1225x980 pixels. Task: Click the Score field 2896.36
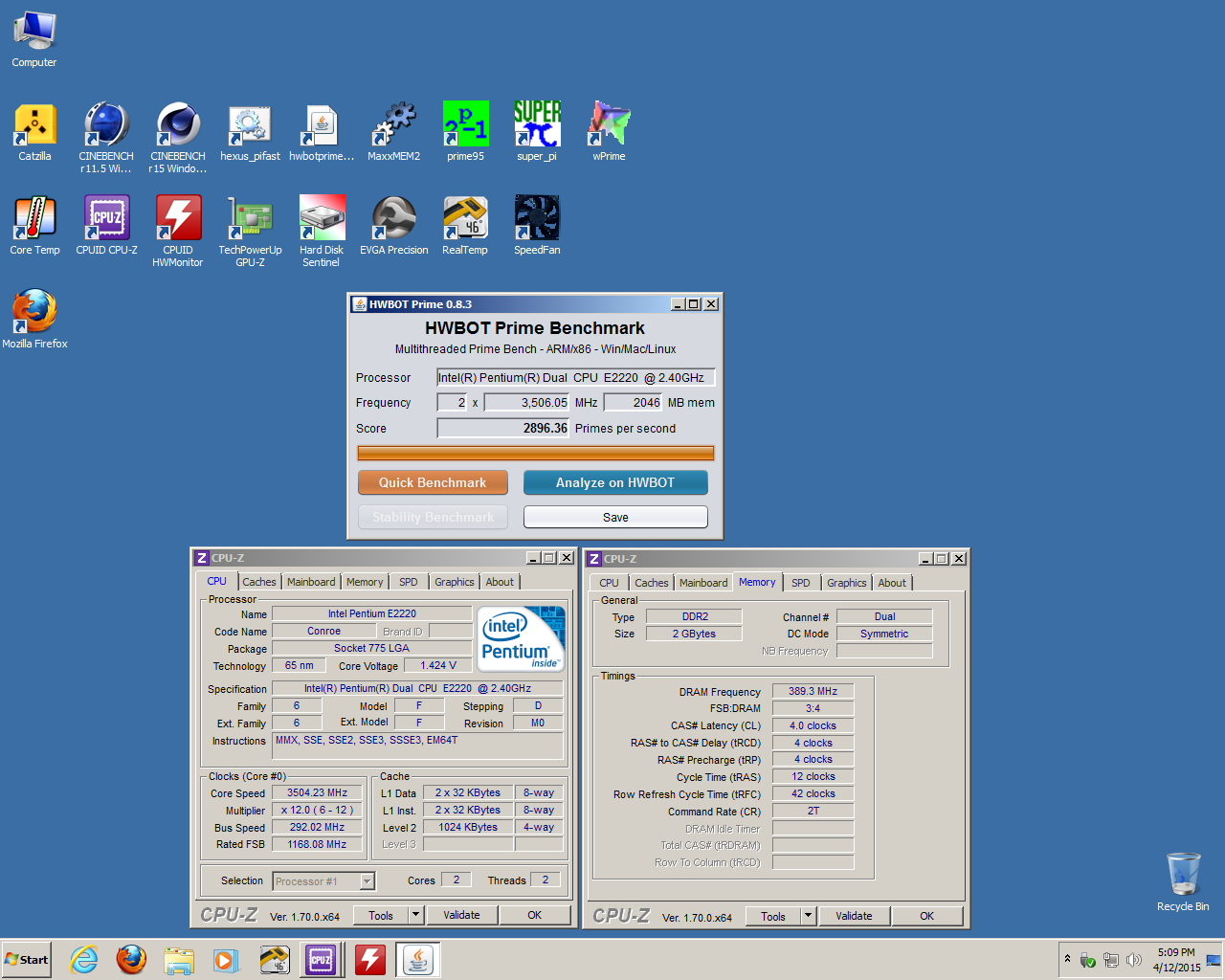pos(503,428)
